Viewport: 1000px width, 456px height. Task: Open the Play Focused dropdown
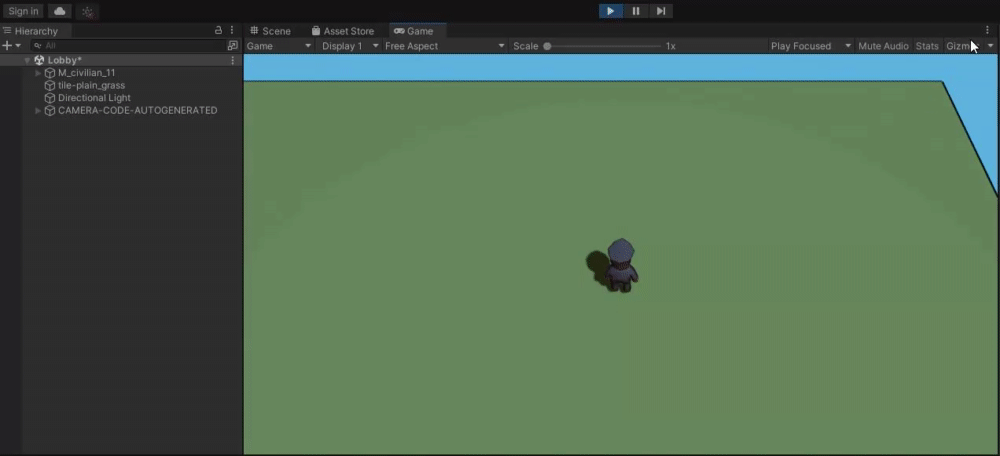(811, 46)
